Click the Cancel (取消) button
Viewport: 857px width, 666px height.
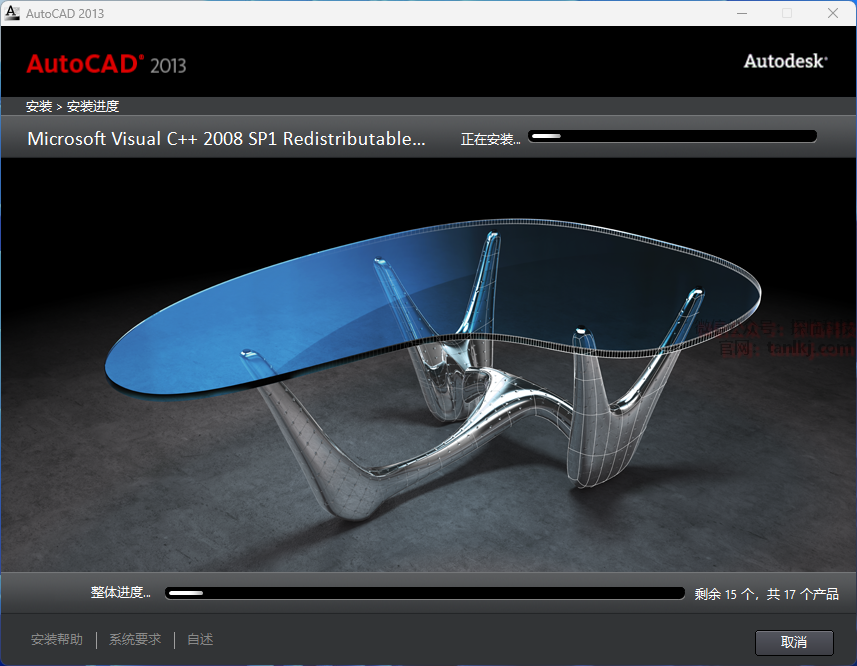[794, 642]
